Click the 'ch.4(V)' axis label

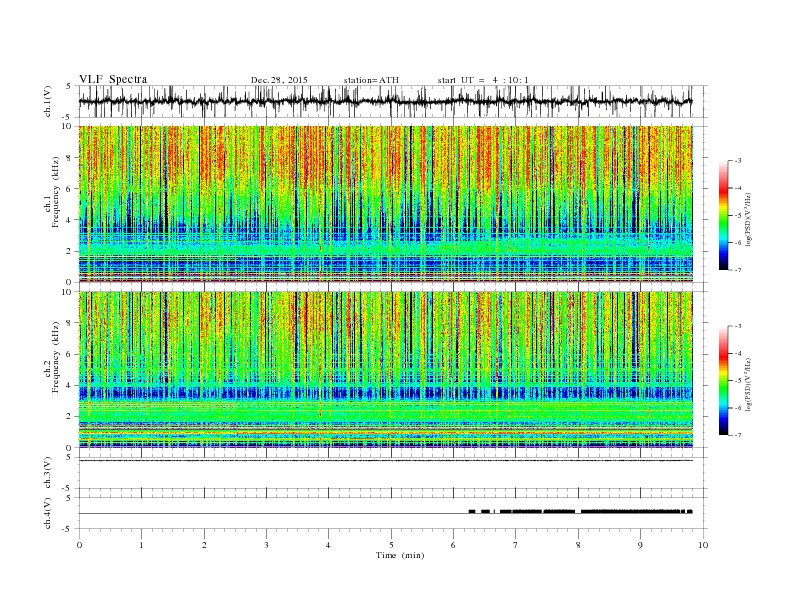48,513
